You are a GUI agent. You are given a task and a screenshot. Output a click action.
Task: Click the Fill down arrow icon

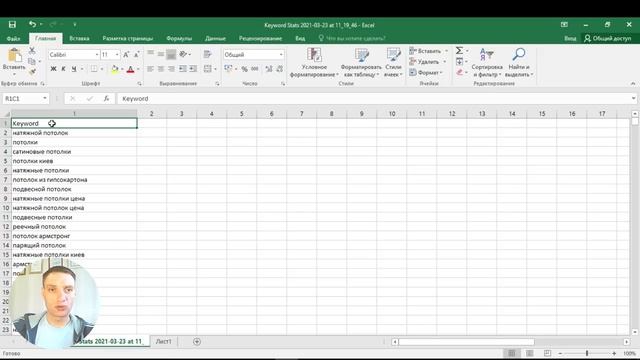459,62
